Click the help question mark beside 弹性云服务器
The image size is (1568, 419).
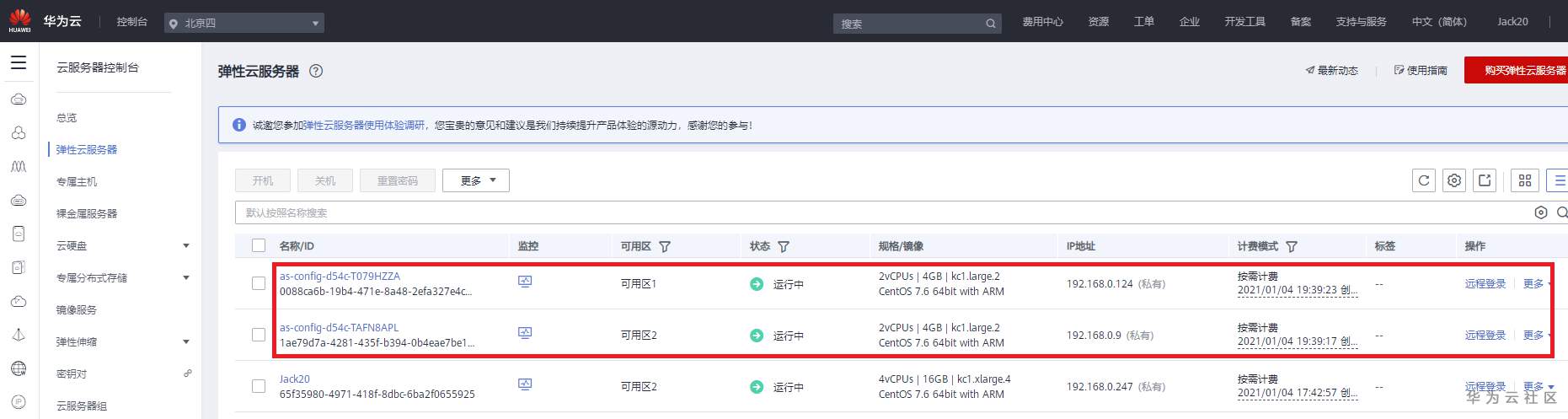tap(316, 71)
